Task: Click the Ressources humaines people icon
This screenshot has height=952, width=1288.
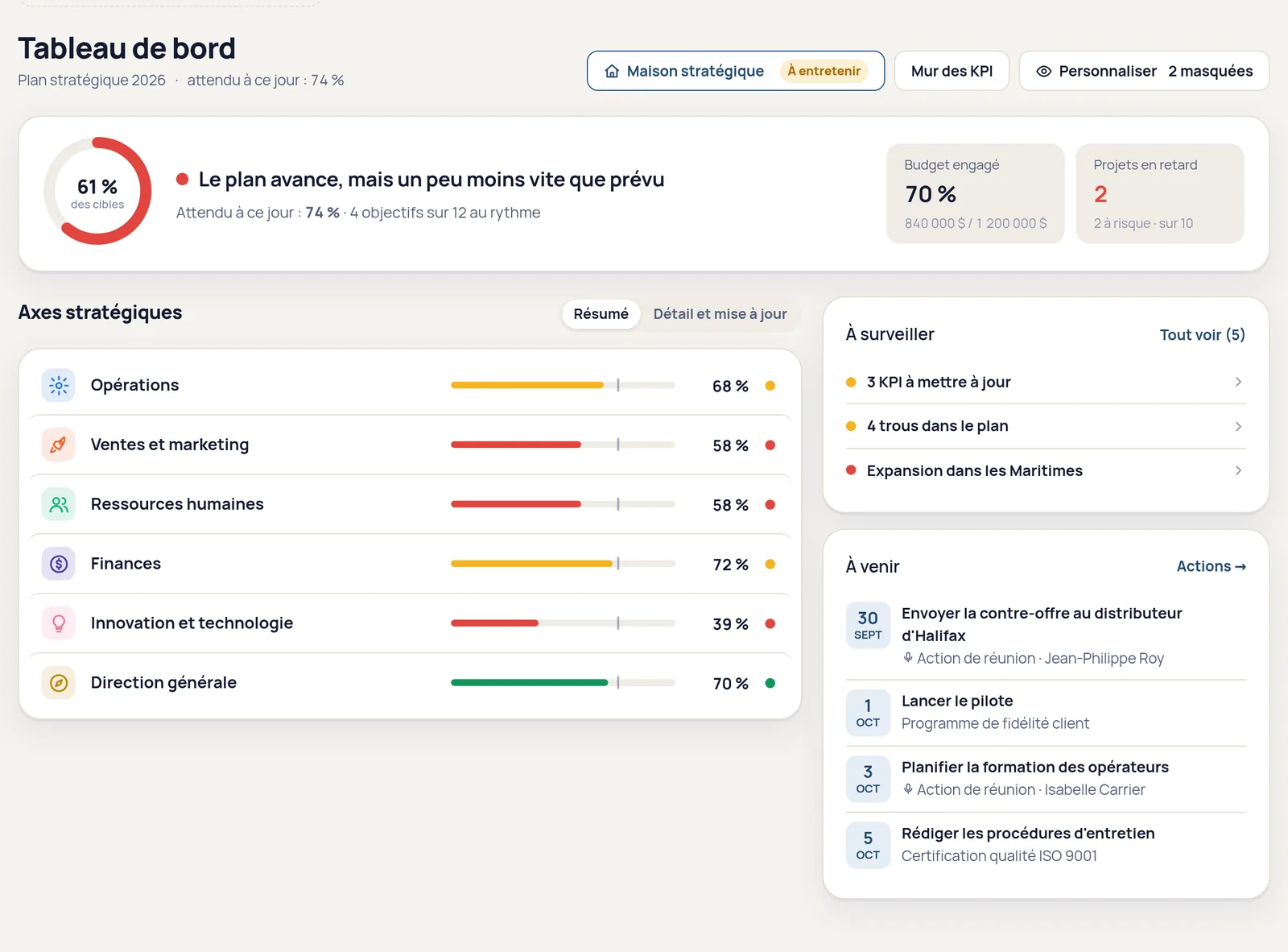Action: 59,504
